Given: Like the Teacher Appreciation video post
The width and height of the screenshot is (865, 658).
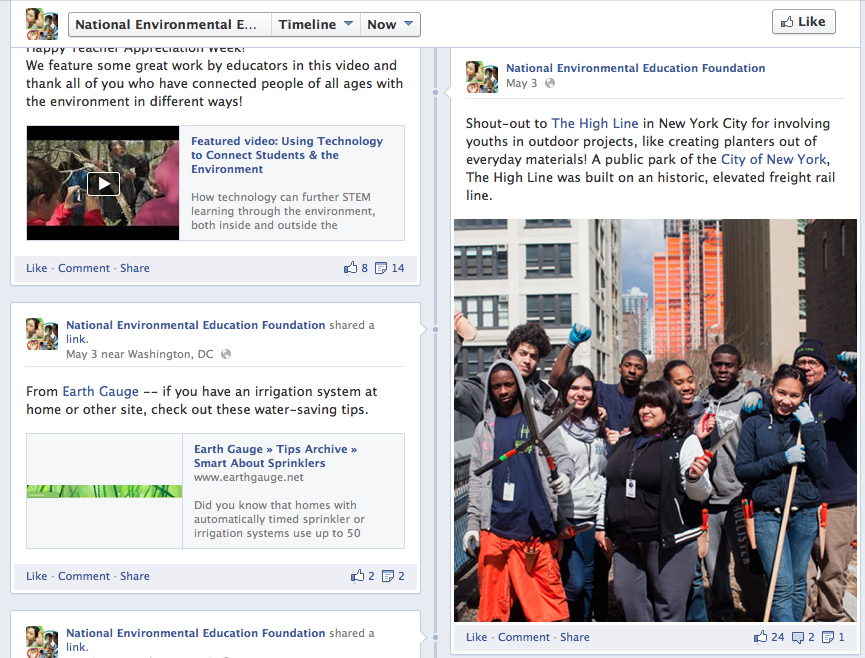Looking at the screenshot, I should pyautogui.click(x=36, y=268).
